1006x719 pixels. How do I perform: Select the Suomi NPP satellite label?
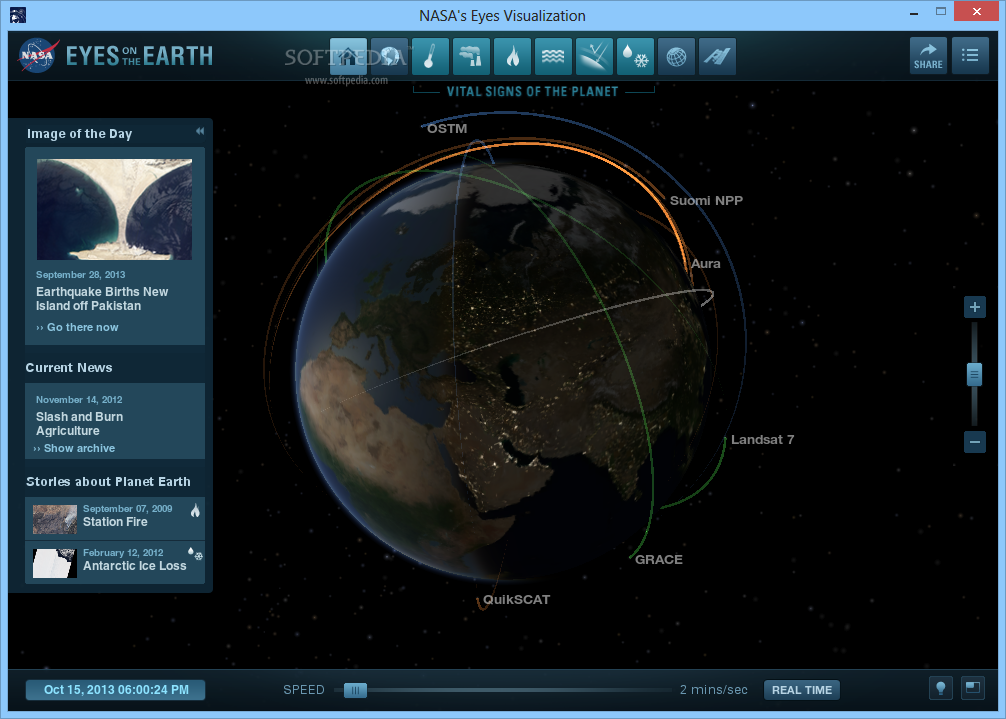click(706, 201)
